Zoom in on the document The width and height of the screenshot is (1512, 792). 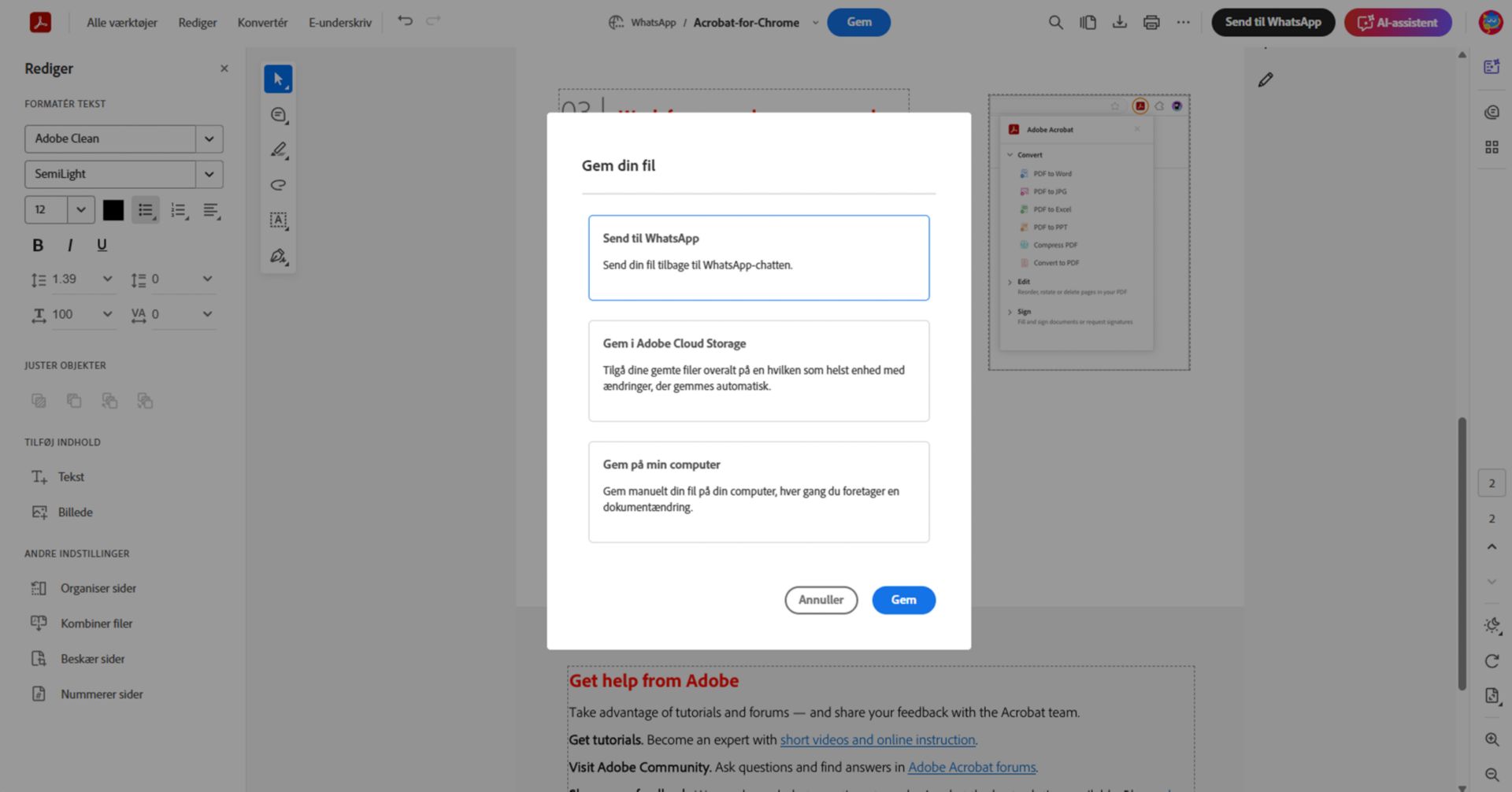tap(1492, 739)
